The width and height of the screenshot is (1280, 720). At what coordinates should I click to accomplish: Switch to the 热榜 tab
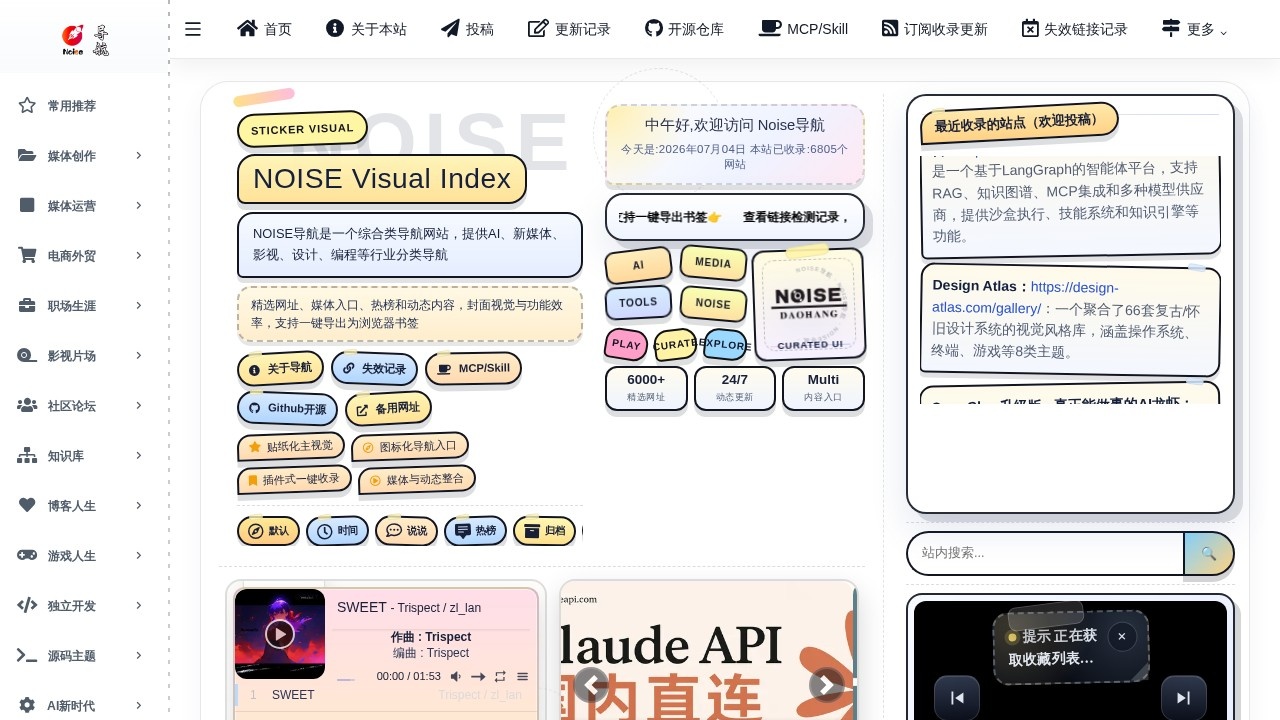[x=475, y=531]
